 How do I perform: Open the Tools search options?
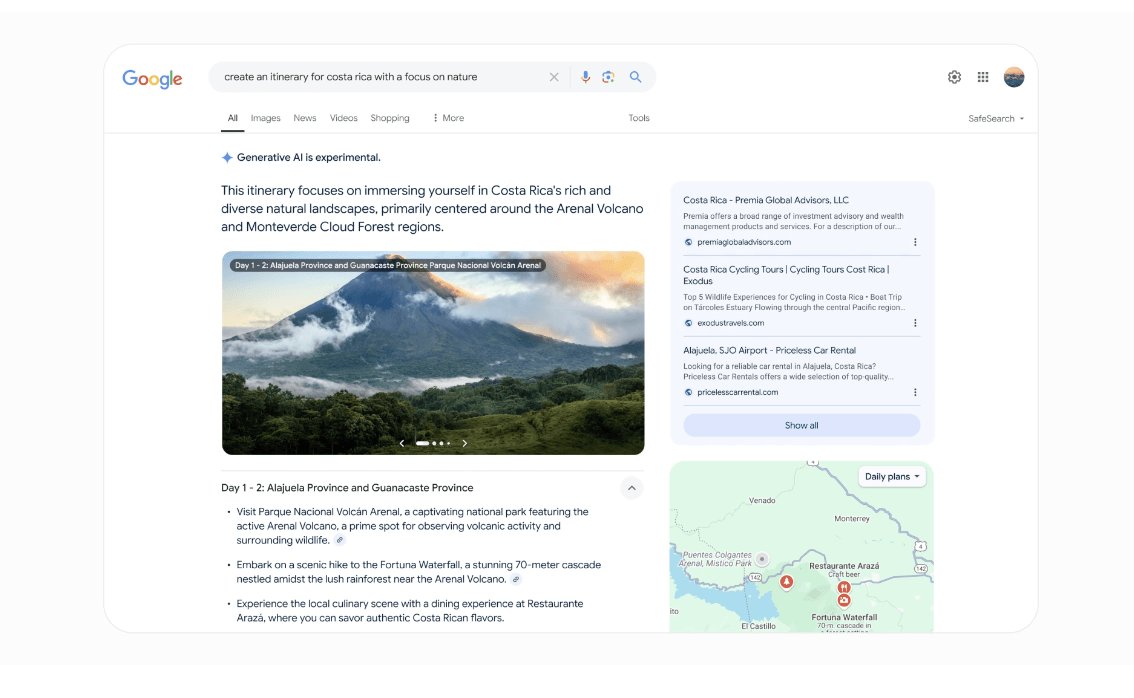[639, 118]
